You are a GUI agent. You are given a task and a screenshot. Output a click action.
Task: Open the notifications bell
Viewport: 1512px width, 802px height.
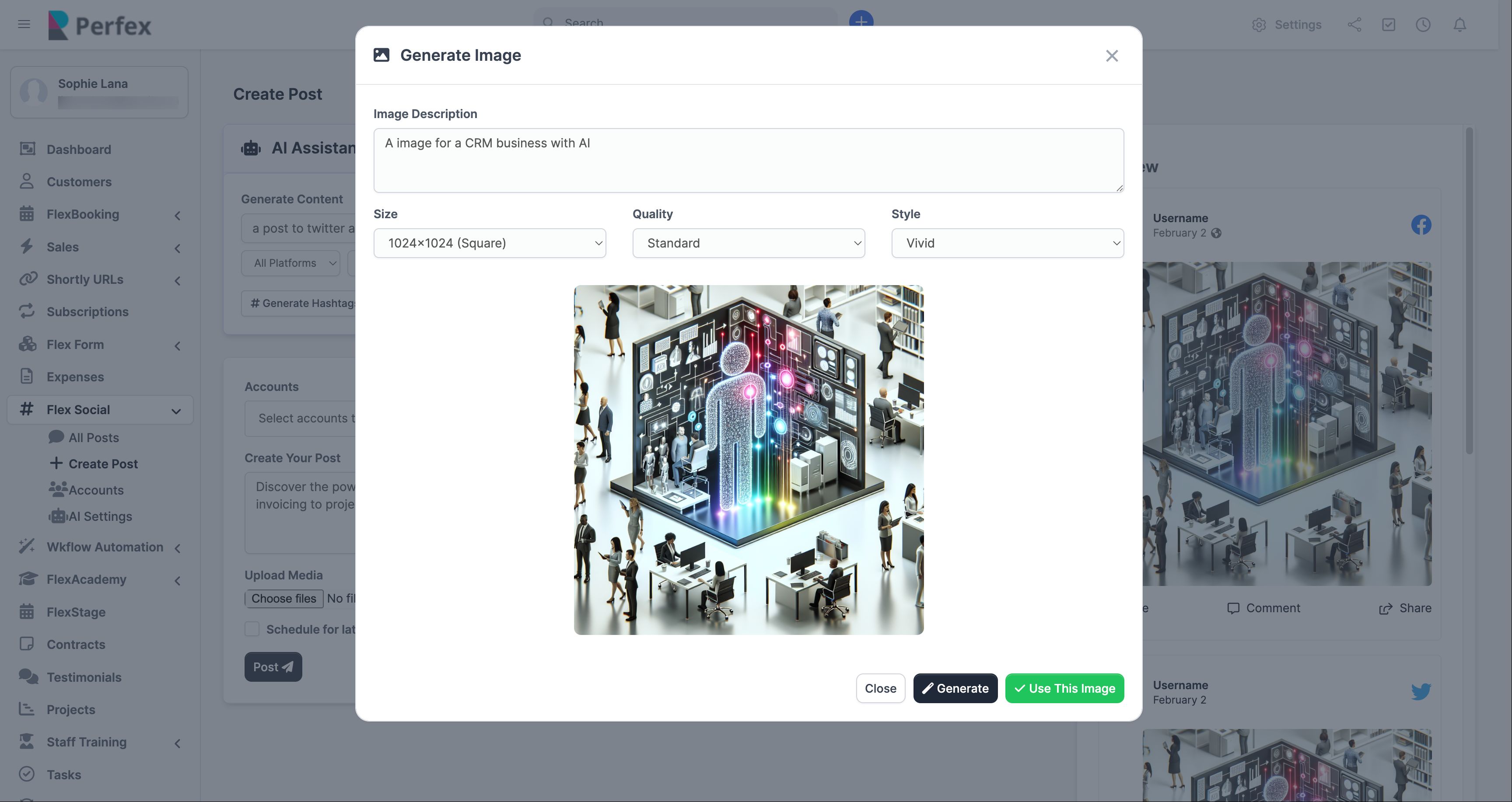(x=1460, y=24)
